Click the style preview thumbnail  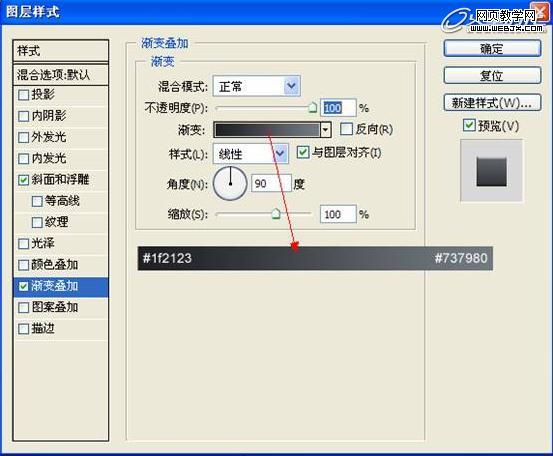[491, 171]
